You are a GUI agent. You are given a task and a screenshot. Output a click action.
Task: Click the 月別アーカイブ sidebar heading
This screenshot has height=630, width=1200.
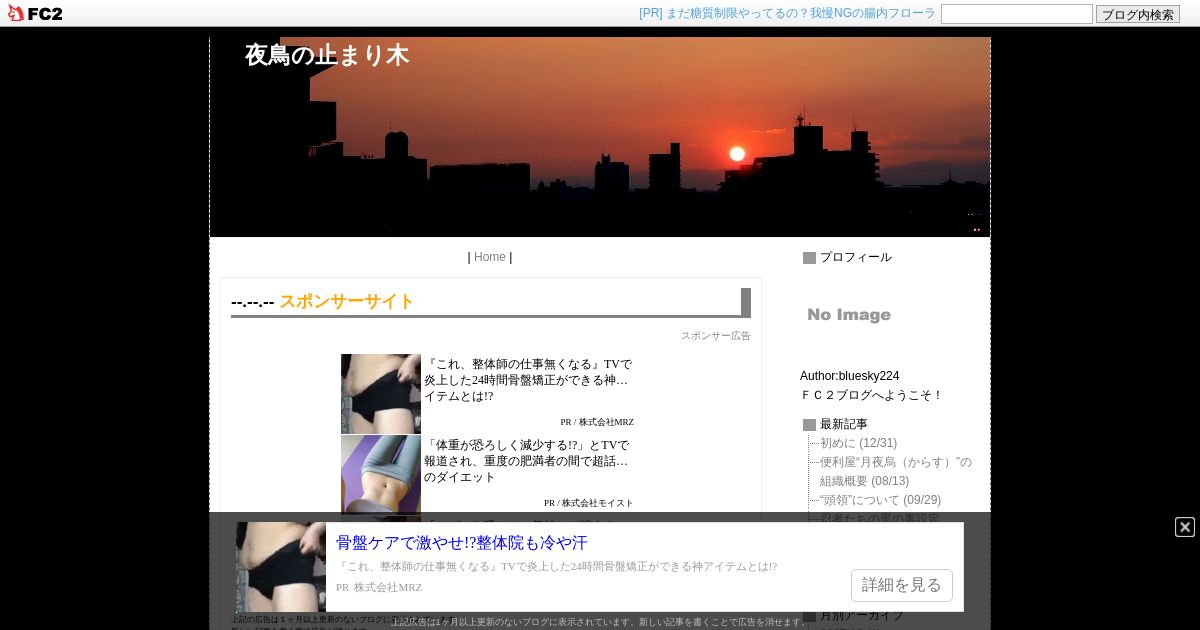(x=862, y=615)
